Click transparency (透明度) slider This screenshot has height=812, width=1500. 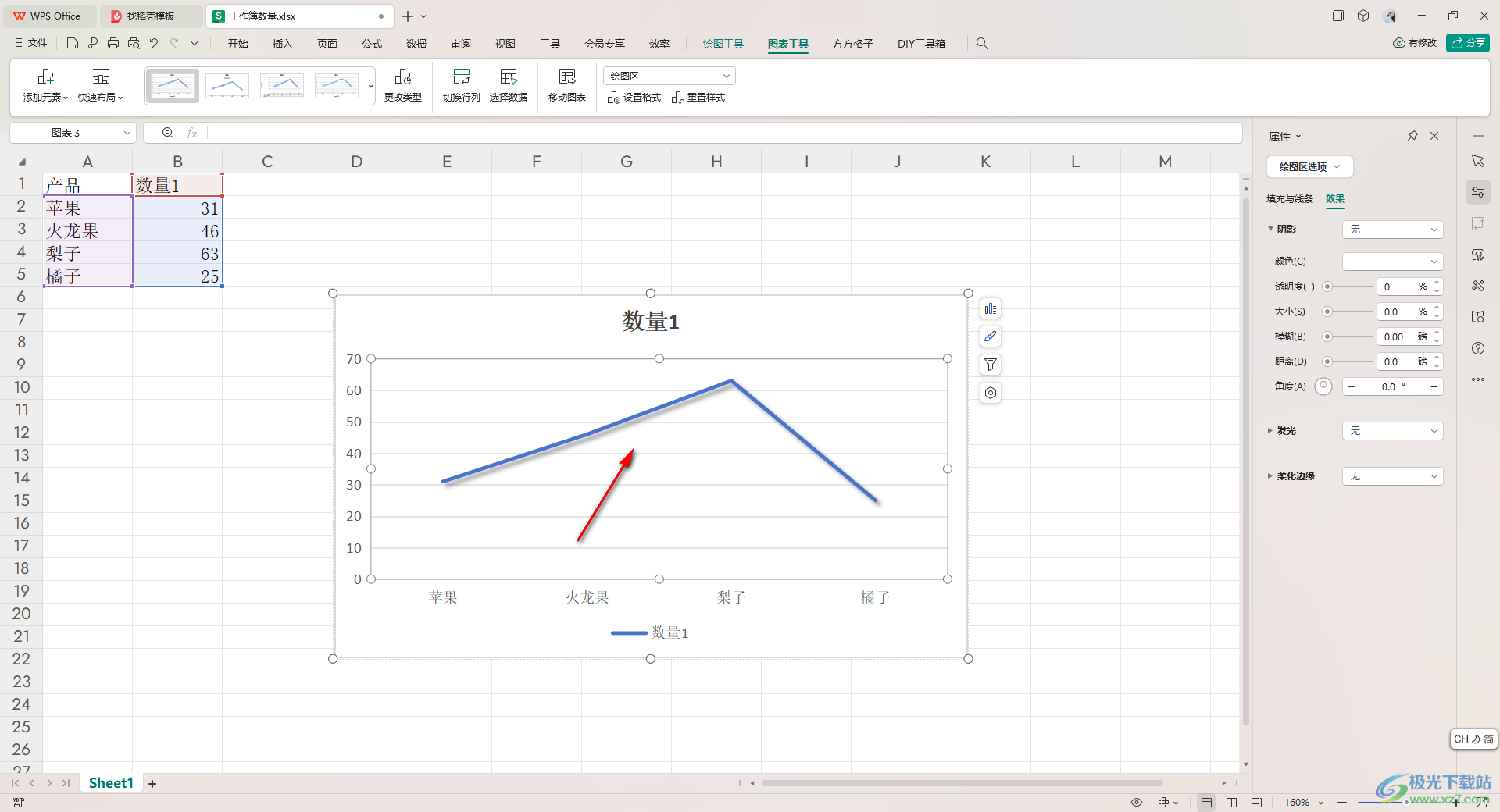tap(1348, 287)
